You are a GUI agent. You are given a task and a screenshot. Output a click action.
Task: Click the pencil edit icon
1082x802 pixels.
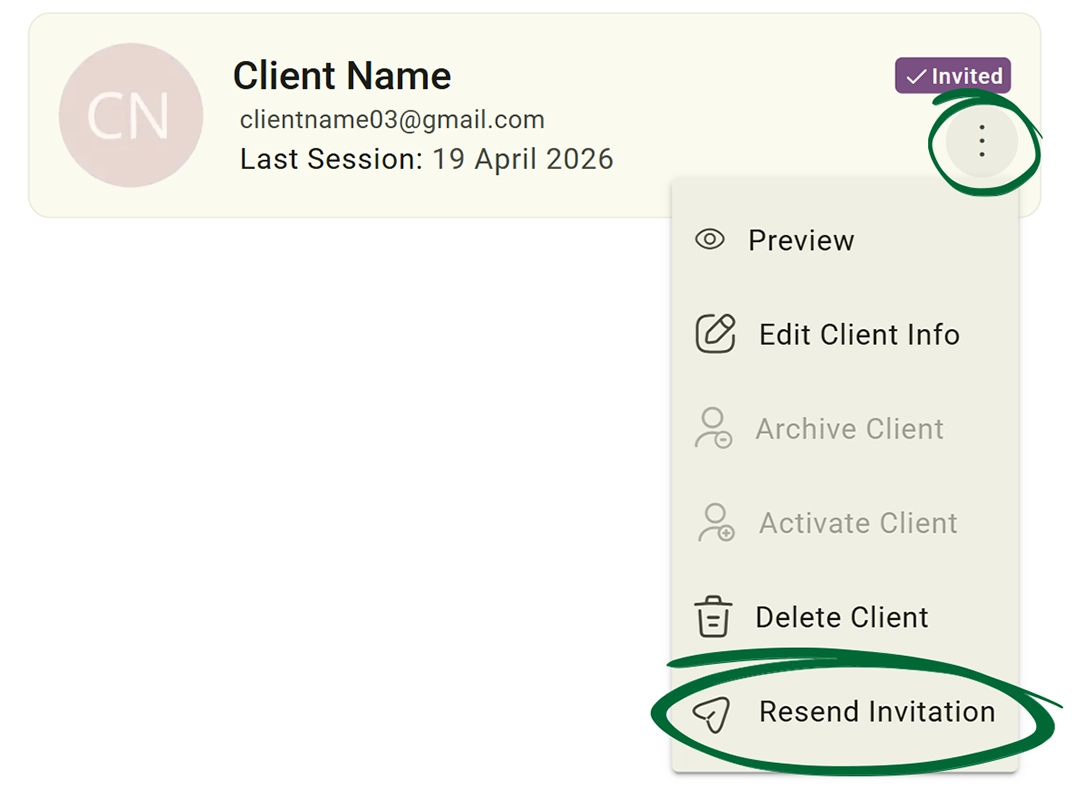715,334
